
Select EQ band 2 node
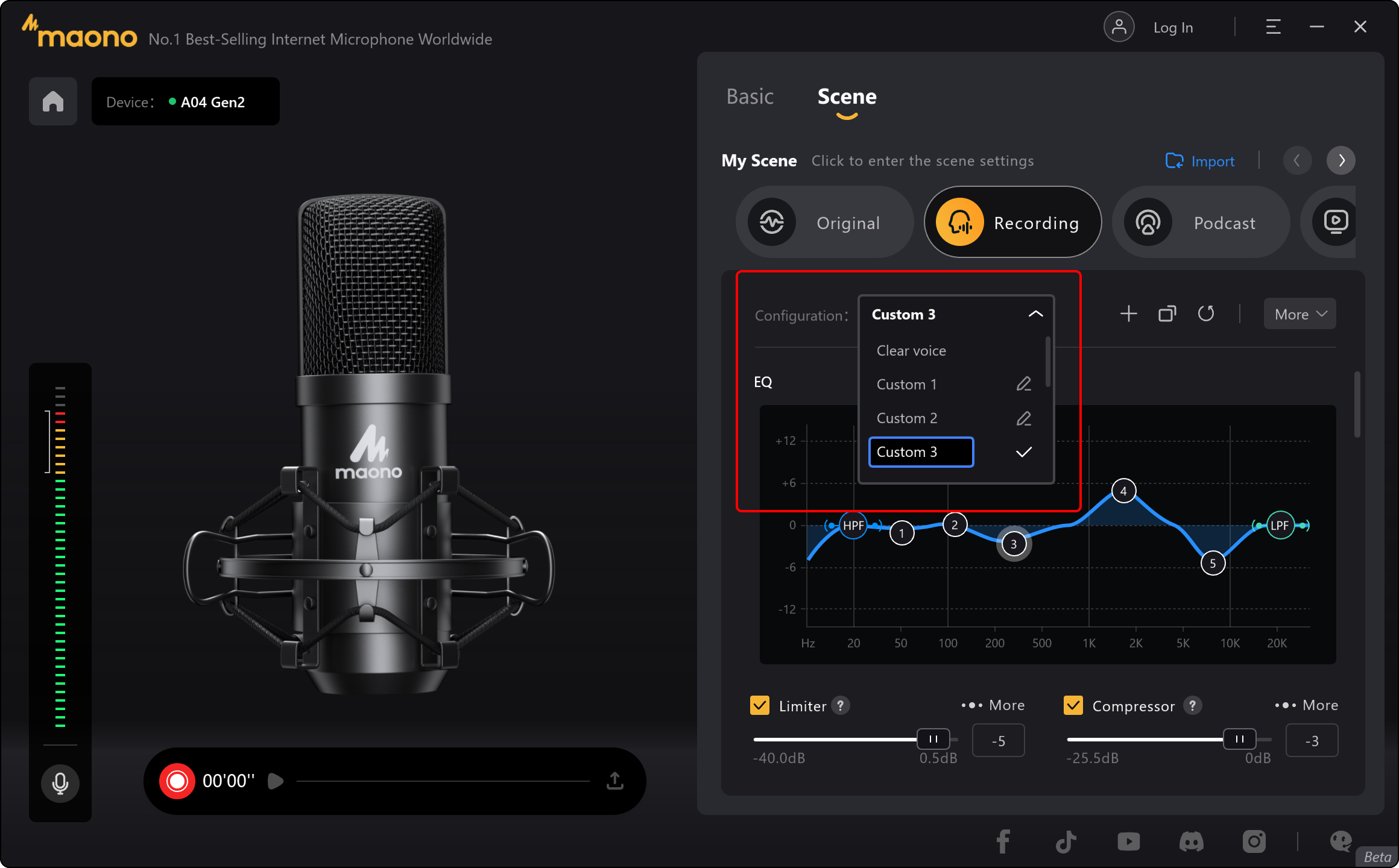[955, 525]
